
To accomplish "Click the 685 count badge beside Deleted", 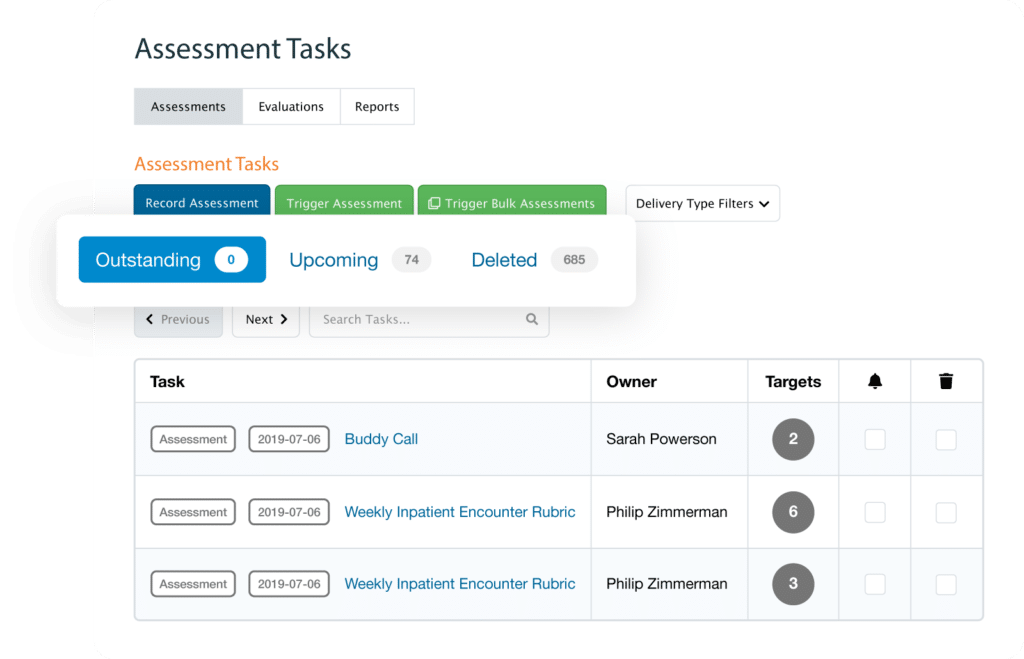I will [x=574, y=259].
